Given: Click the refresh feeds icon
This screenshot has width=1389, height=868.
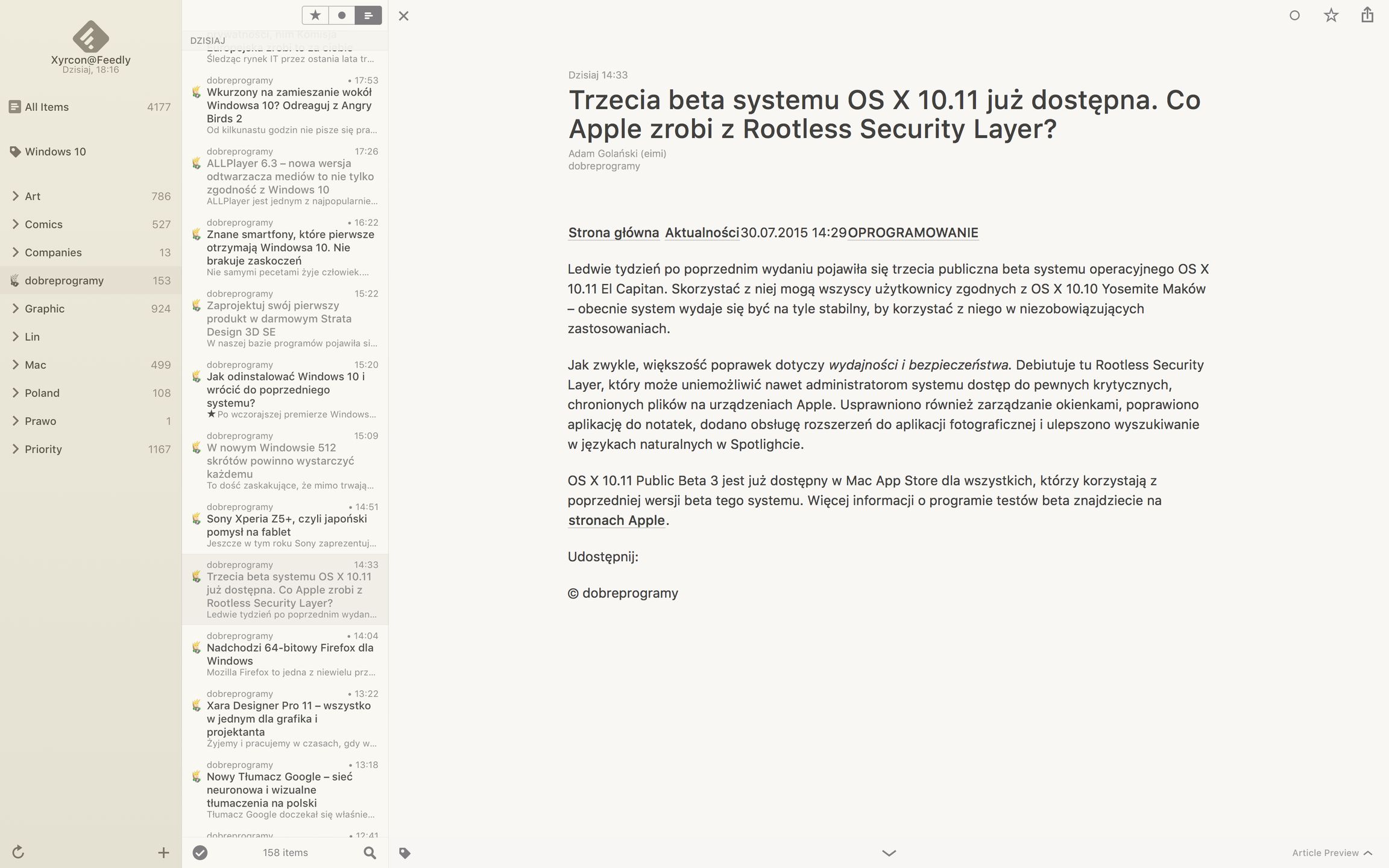Looking at the screenshot, I should [18, 852].
